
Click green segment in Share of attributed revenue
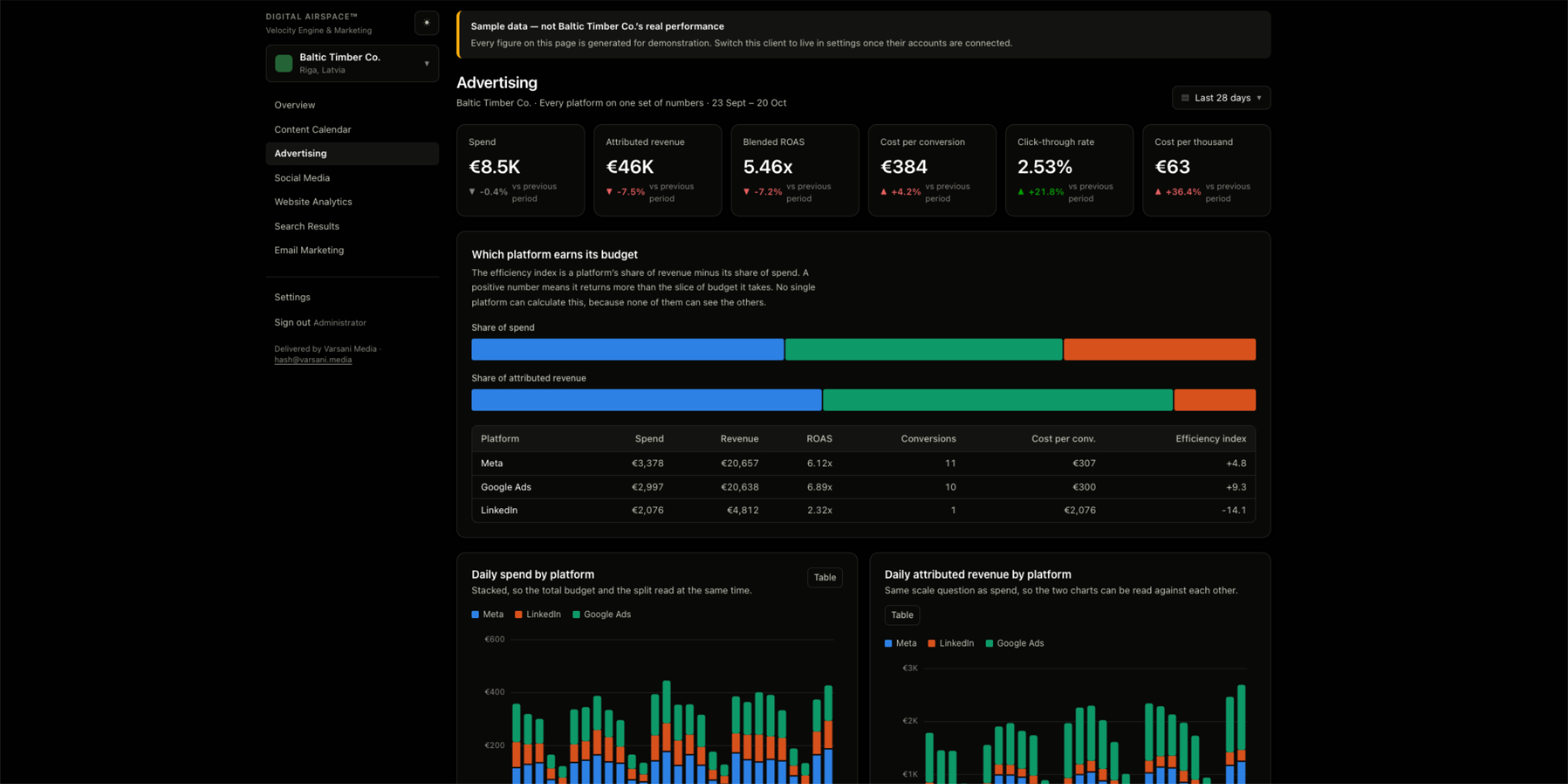[998, 400]
